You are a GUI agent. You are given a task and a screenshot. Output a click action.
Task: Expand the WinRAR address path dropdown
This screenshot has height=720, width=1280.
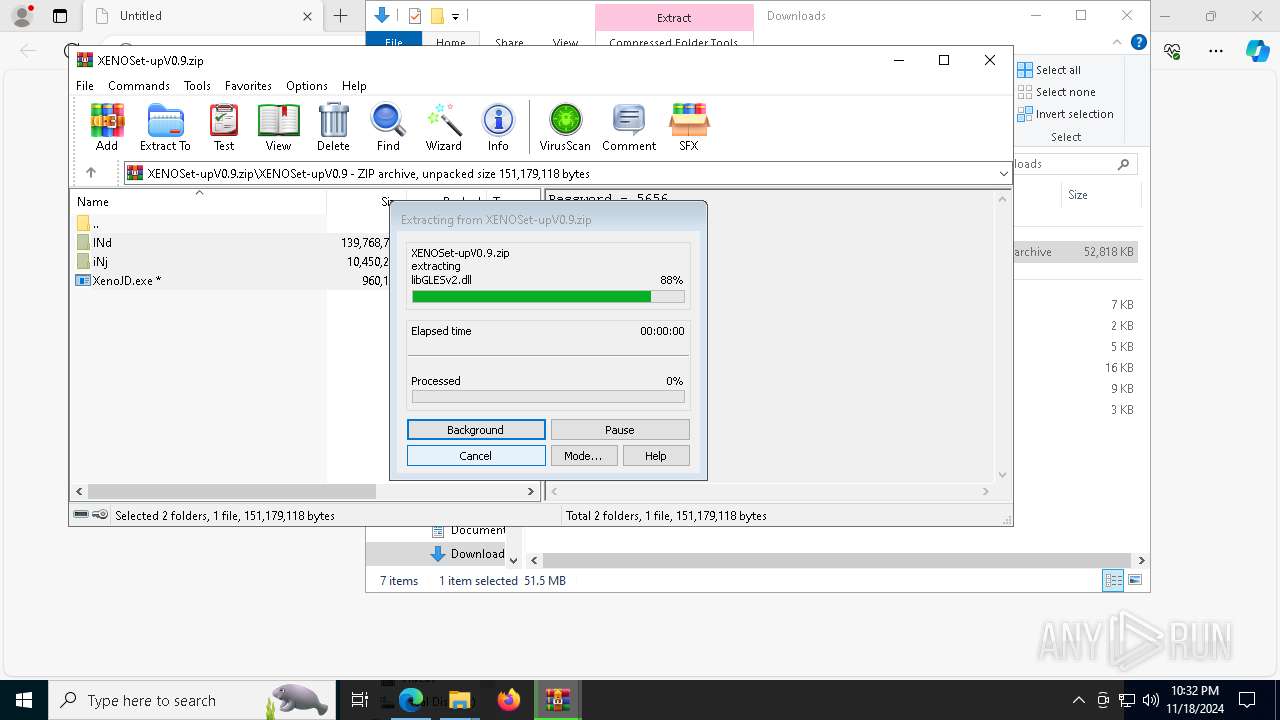click(1003, 174)
